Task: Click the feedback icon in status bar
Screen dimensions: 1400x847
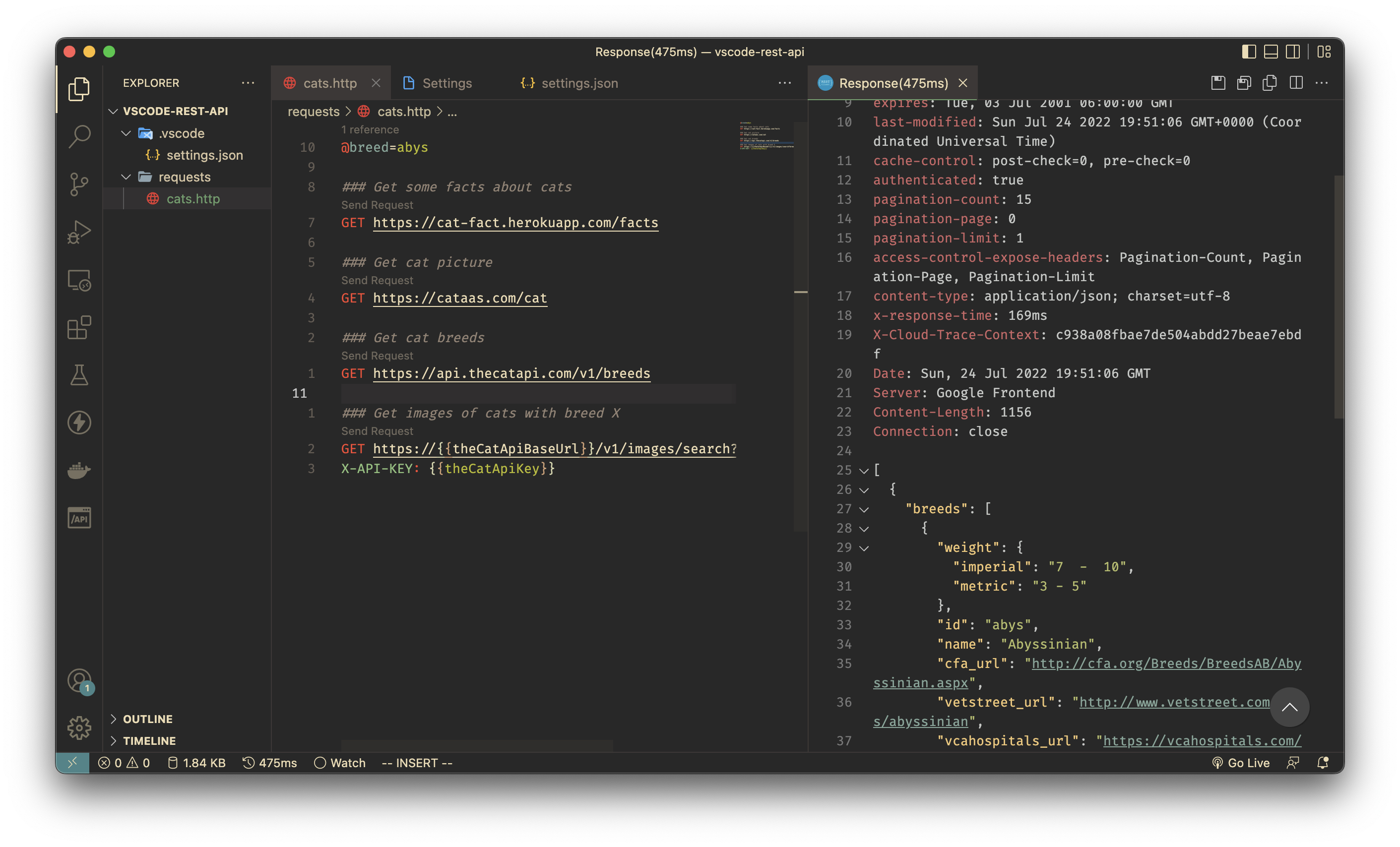Action: coord(1293,763)
